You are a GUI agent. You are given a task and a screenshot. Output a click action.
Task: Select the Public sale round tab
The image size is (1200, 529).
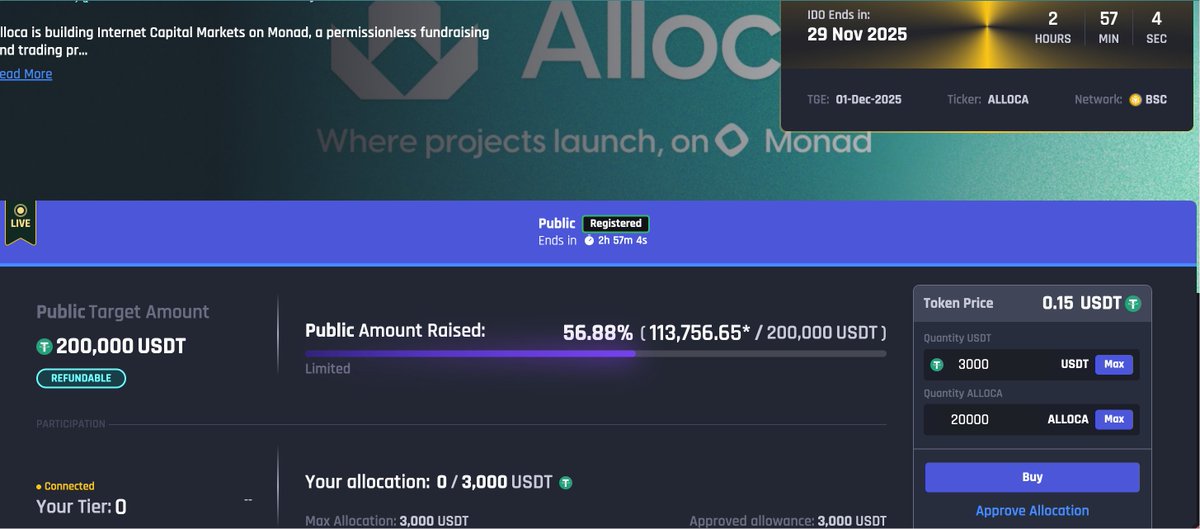click(x=557, y=224)
